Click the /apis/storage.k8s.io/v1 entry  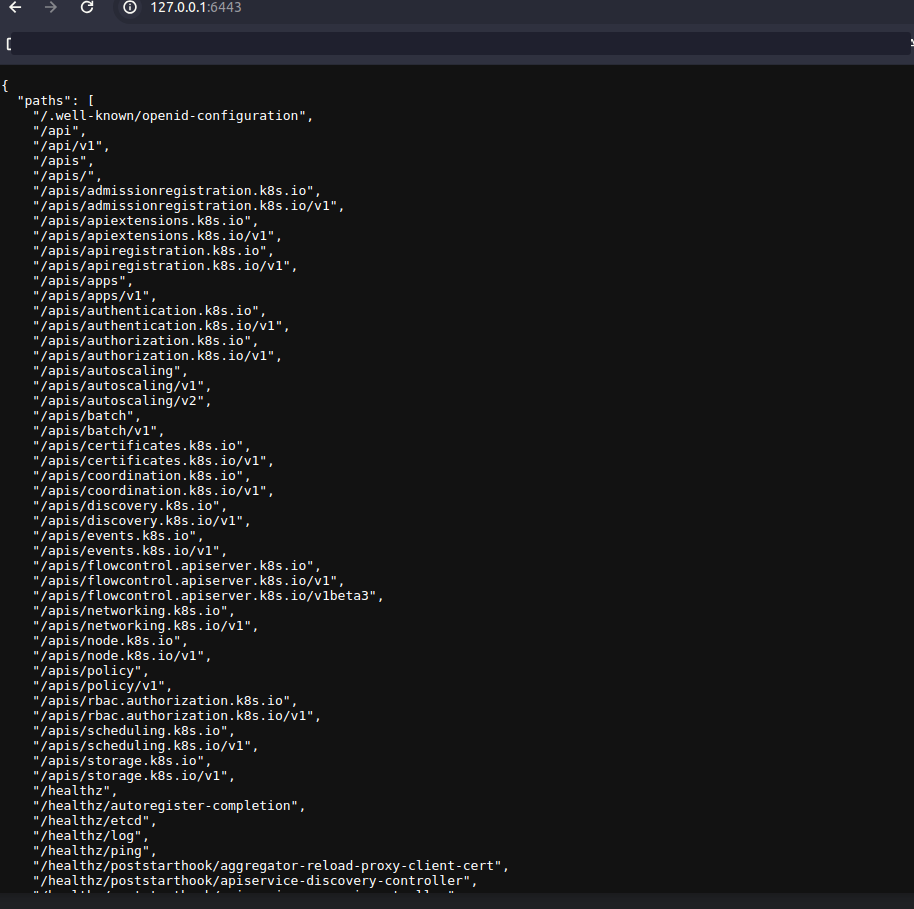click(133, 776)
